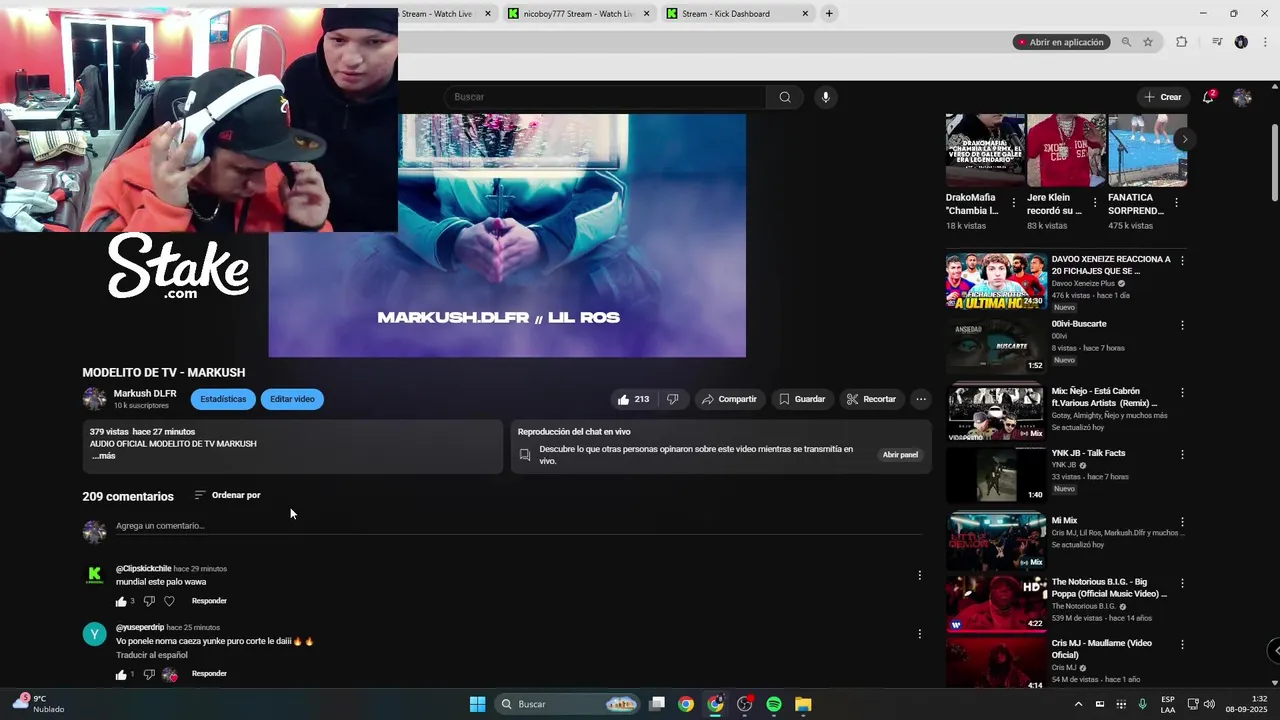
Task: Thumbs up the @Clipskickchile comment
Action: click(121, 601)
